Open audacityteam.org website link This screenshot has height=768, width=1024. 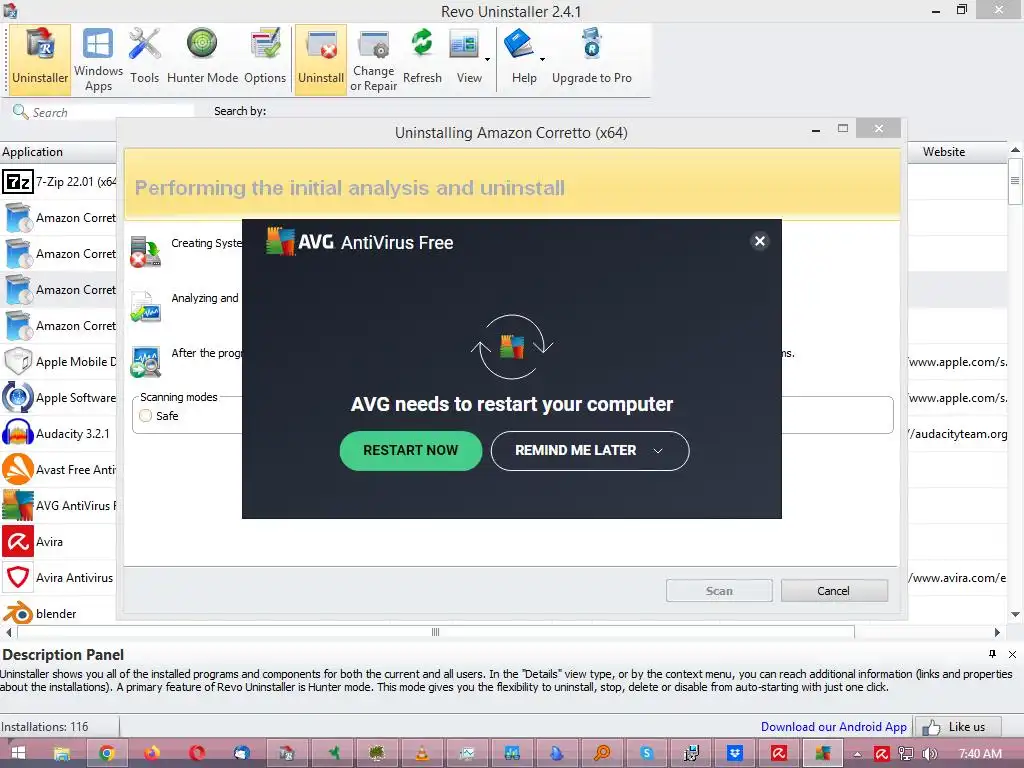point(957,434)
